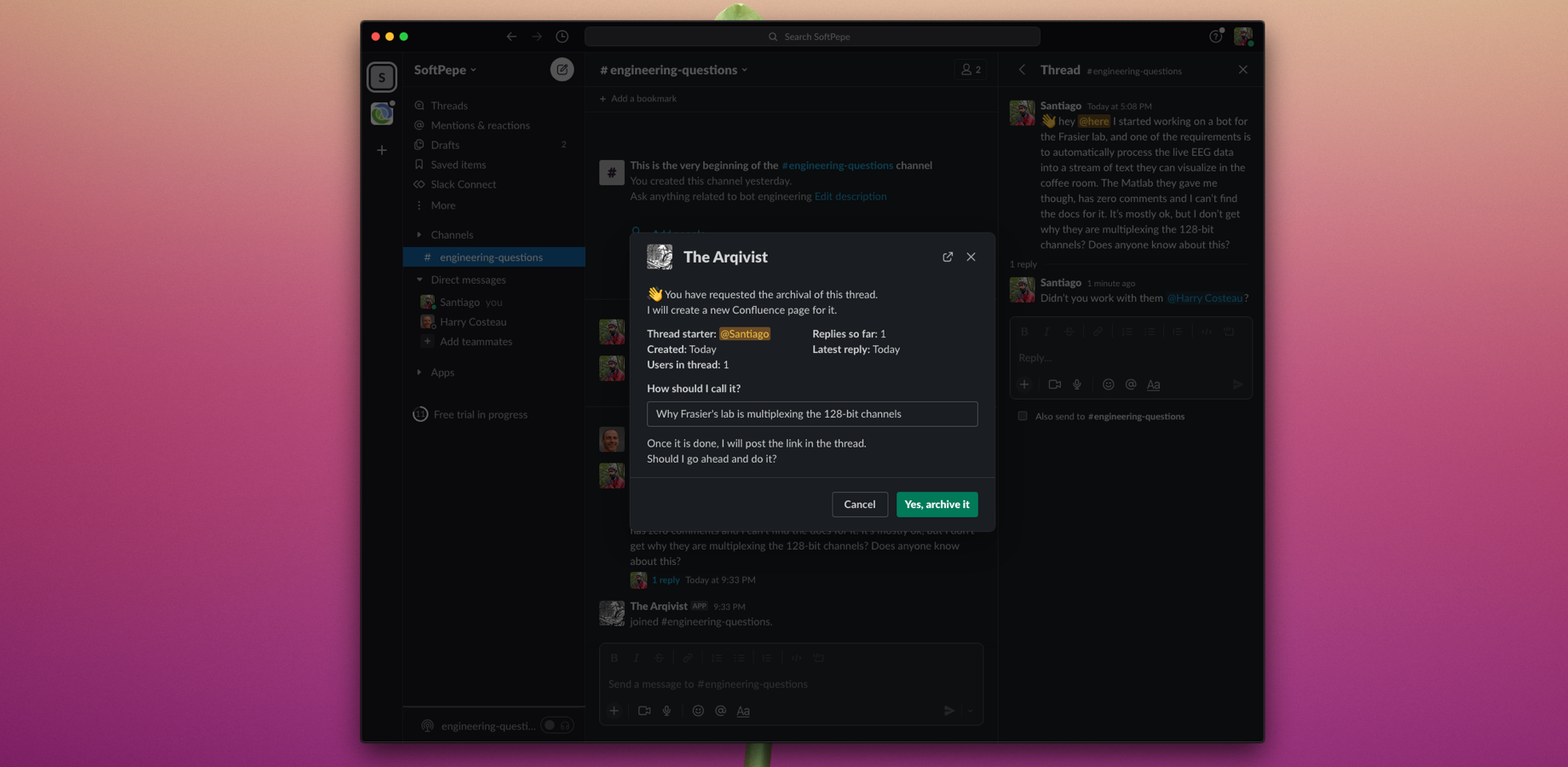Attach file with plus in thread reply
This screenshot has height=767, width=1568.
1024,384
